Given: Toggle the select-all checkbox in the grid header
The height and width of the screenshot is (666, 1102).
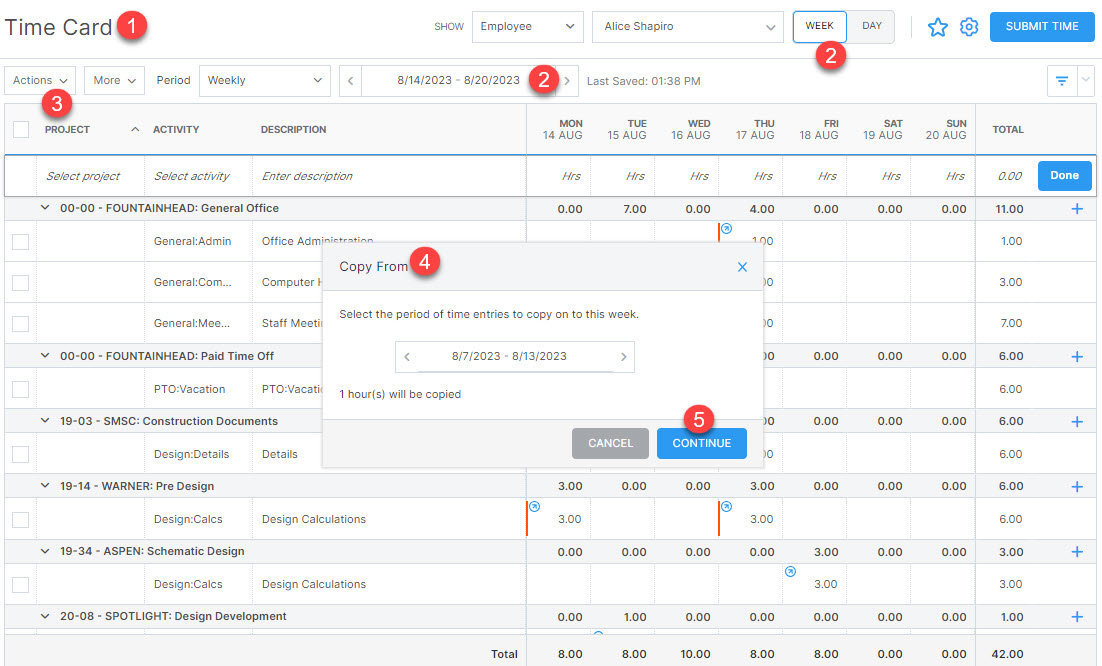Looking at the screenshot, I should pos(20,130).
